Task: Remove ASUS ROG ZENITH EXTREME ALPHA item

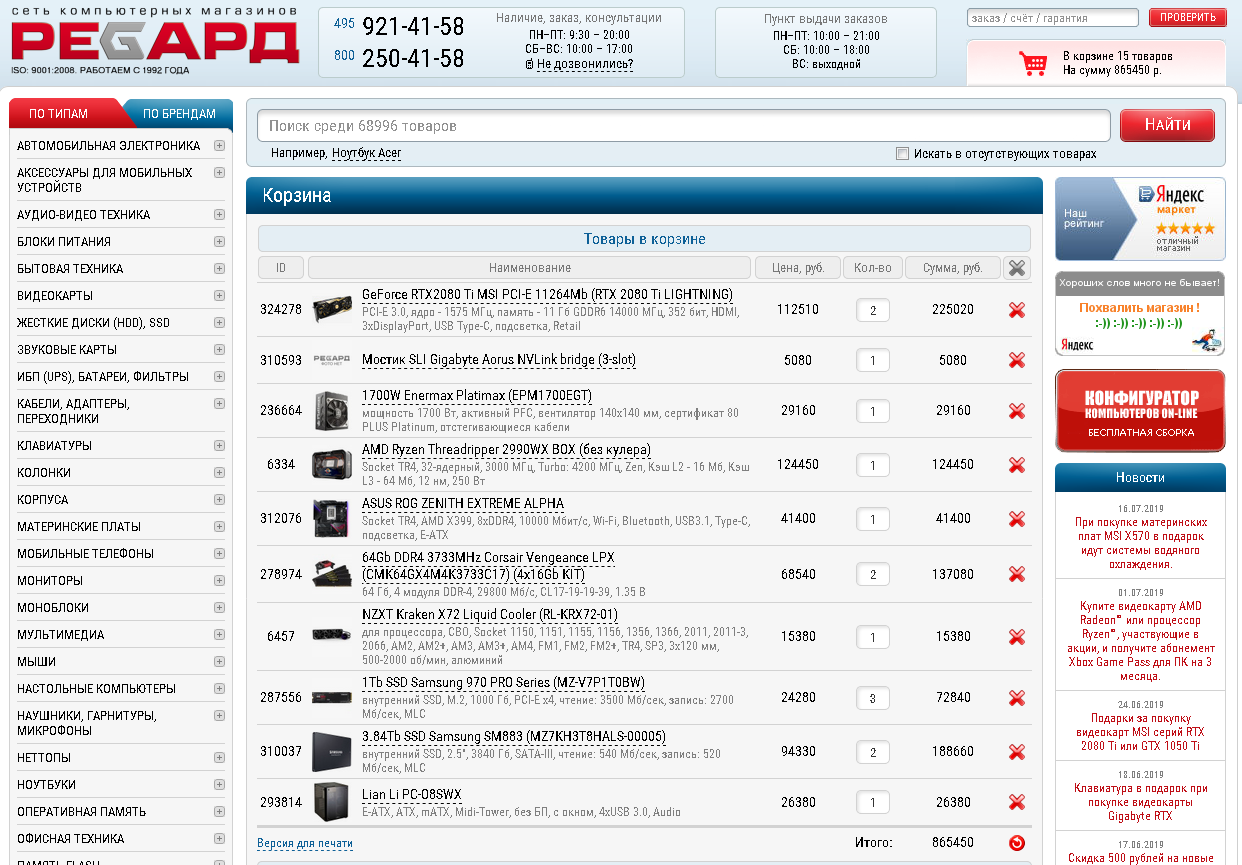Action: tap(1017, 519)
